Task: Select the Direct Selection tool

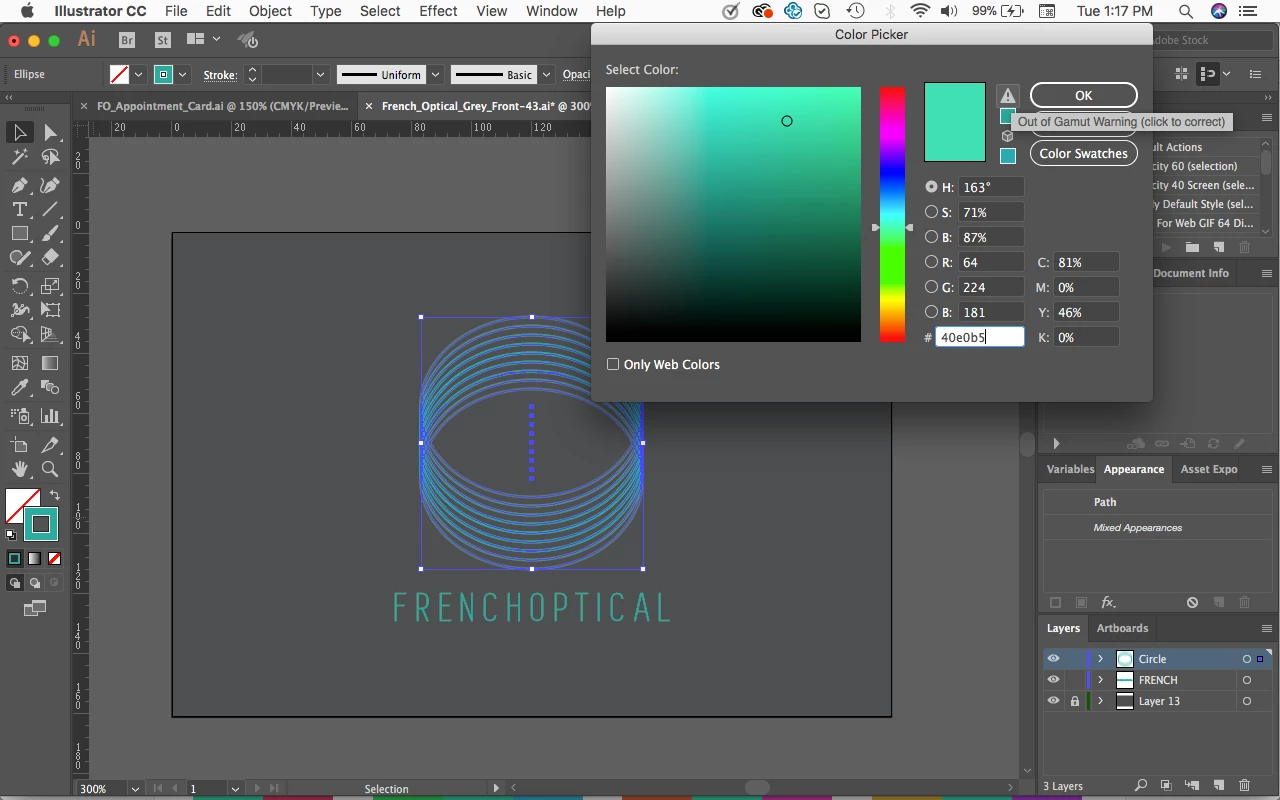Action: click(x=50, y=132)
